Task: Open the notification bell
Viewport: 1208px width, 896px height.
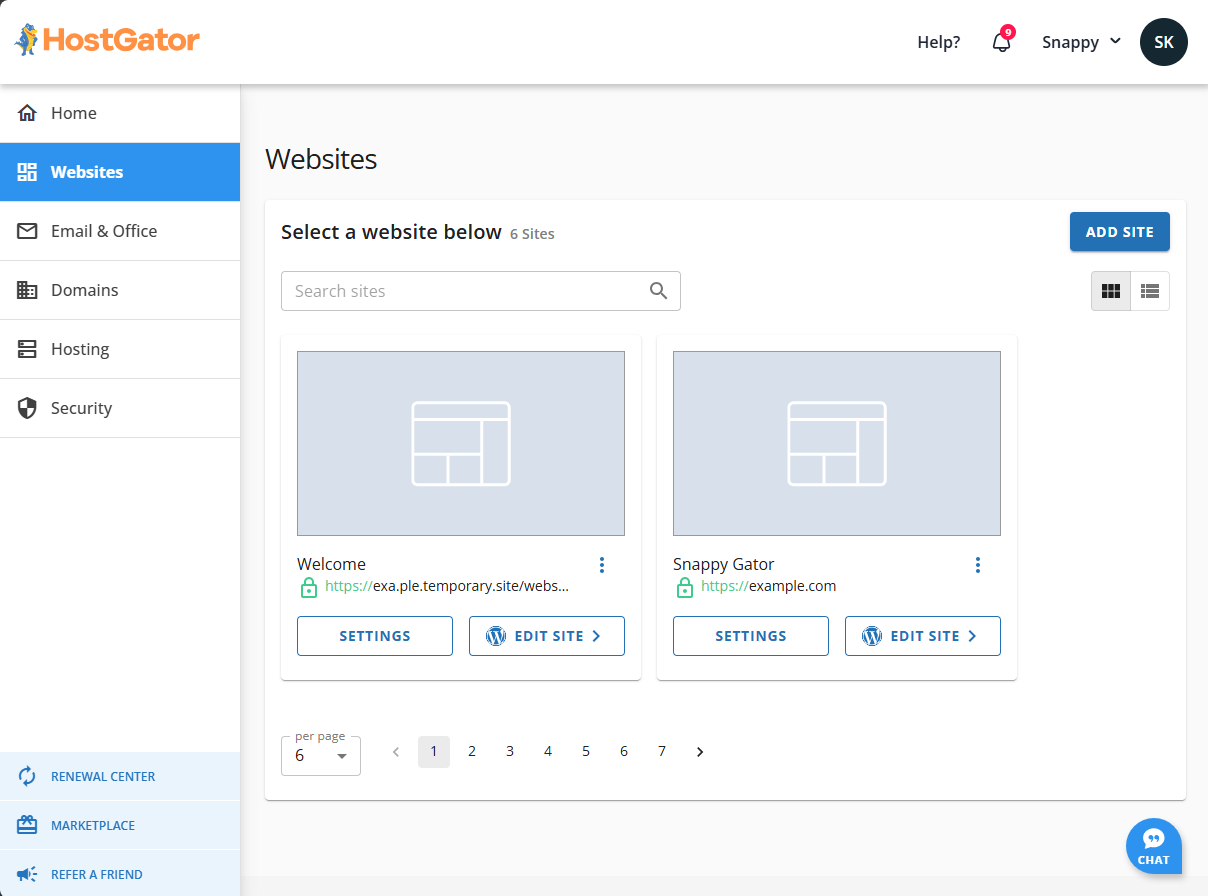Action: pyautogui.click(x=1001, y=42)
